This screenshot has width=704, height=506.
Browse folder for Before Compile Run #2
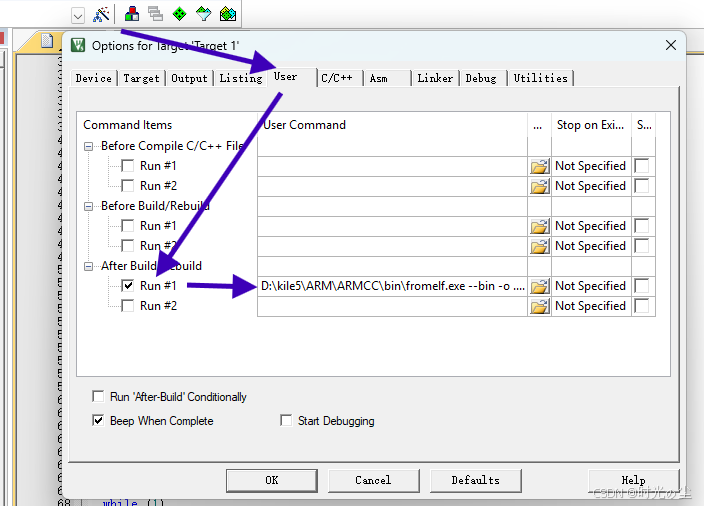pyautogui.click(x=540, y=186)
